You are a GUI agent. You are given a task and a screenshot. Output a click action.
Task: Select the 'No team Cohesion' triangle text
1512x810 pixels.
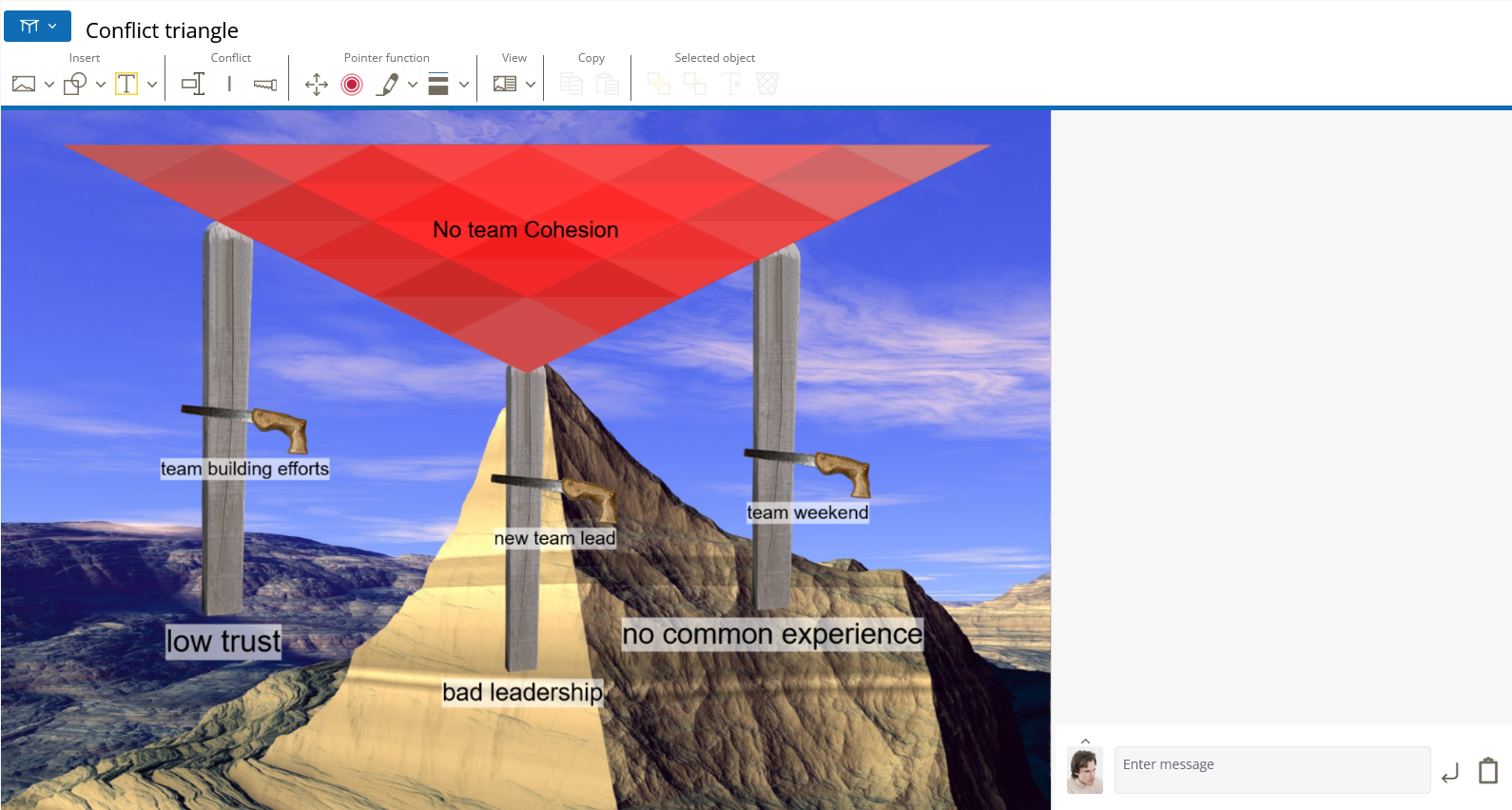point(526,230)
